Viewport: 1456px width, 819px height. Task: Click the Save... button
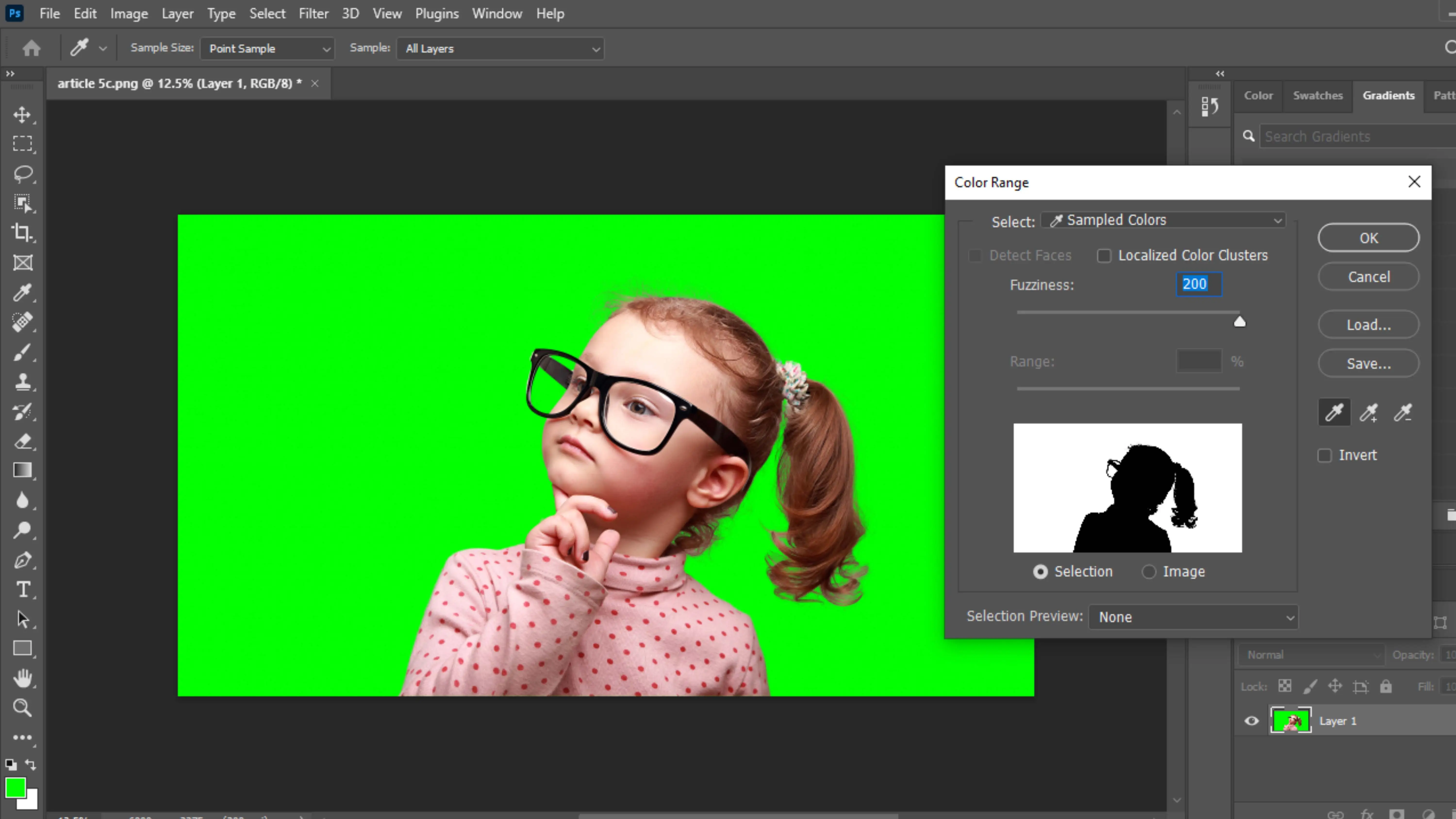1368,364
